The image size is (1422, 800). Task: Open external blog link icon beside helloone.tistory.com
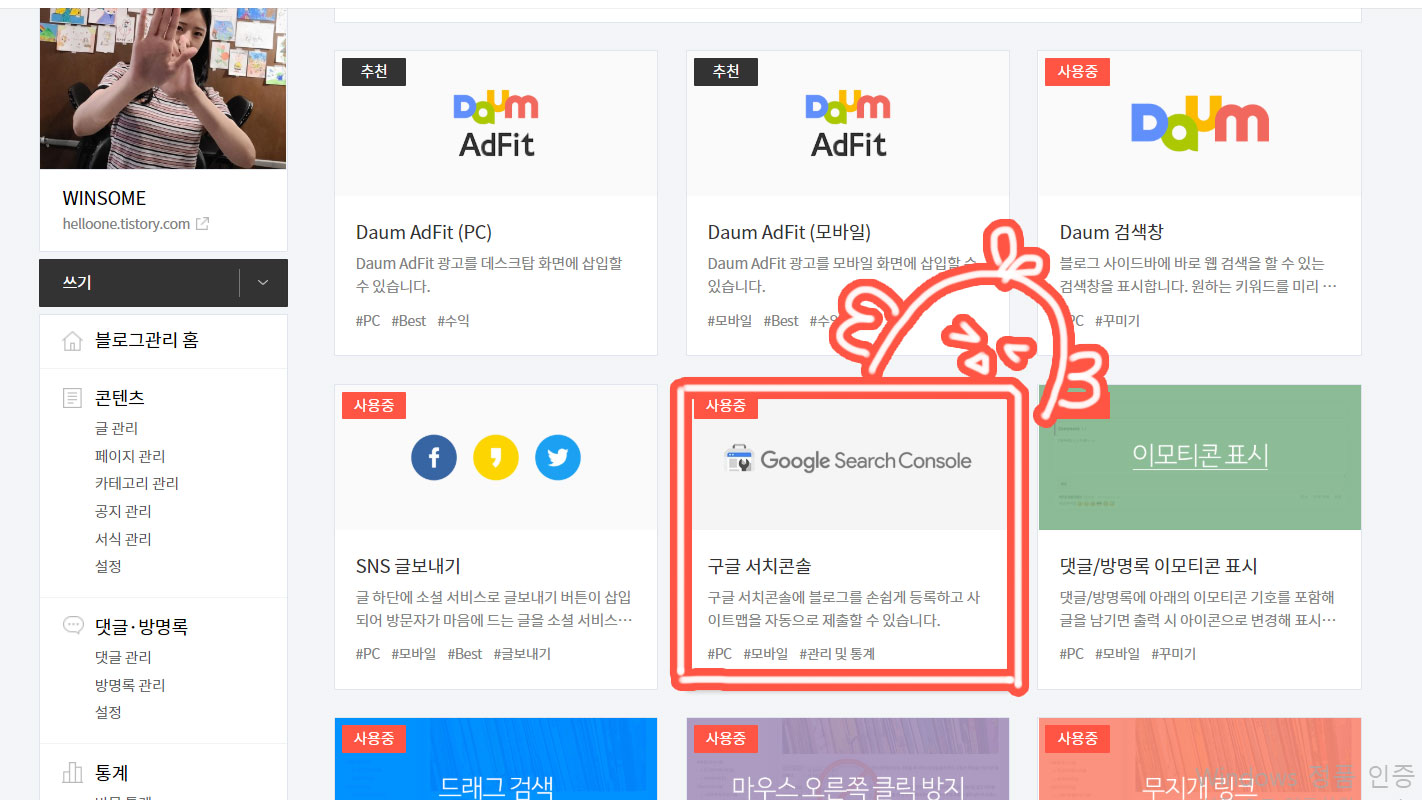202,224
